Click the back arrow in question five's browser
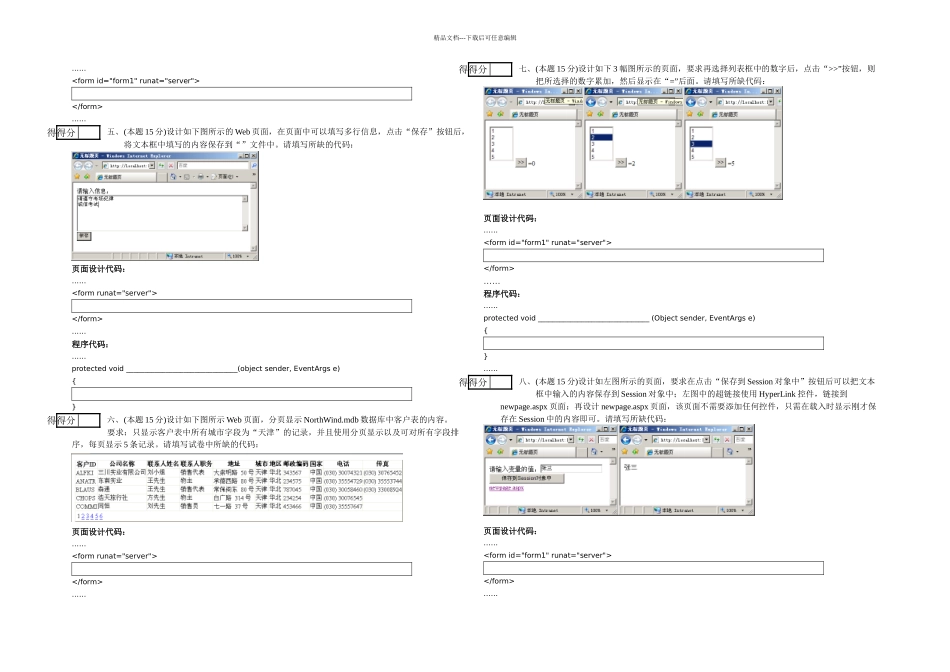 [x=78, y=165]
